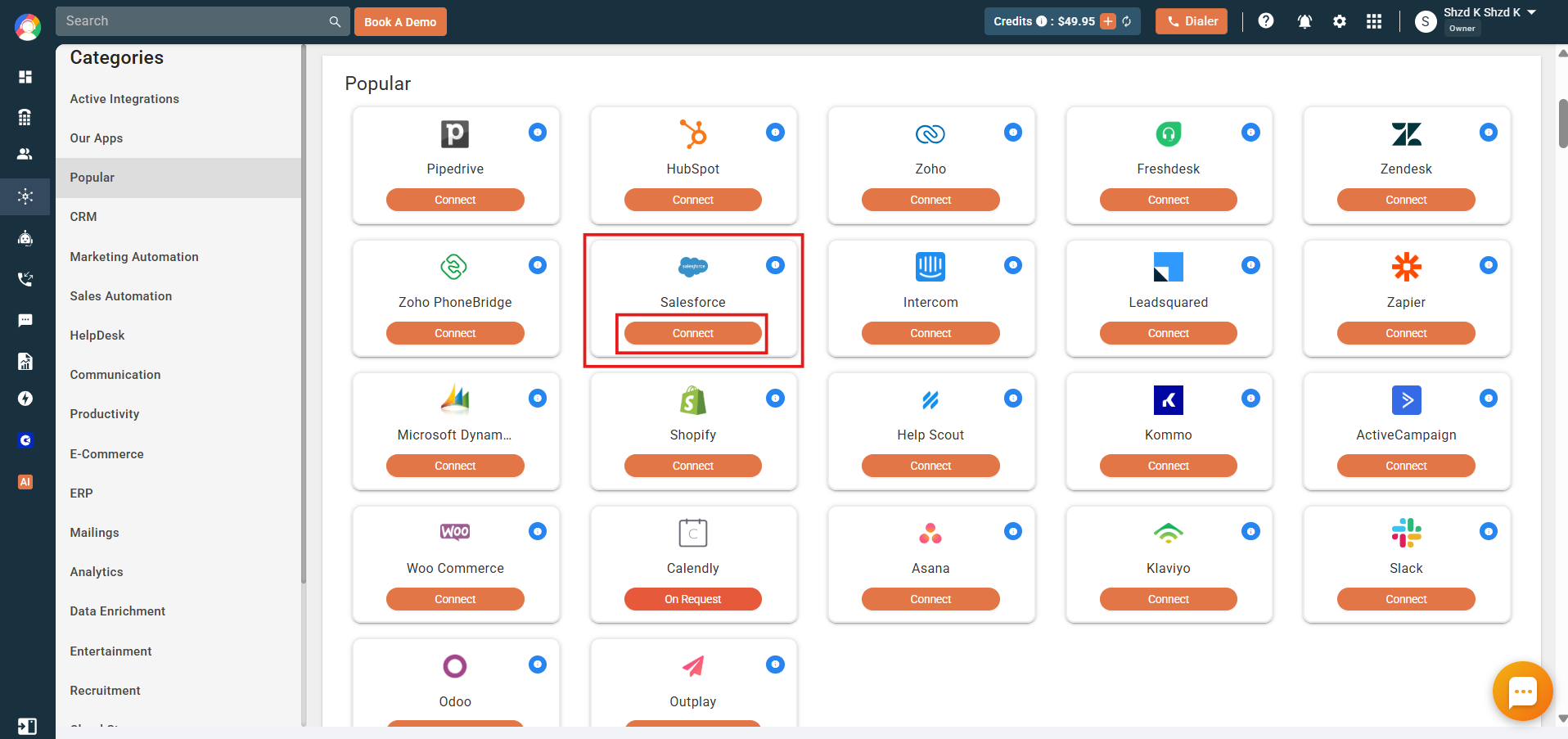Screen dimensions: 1568x739
Task: Connect the Freshdesk integration
Action: (x=1169, y=200)
